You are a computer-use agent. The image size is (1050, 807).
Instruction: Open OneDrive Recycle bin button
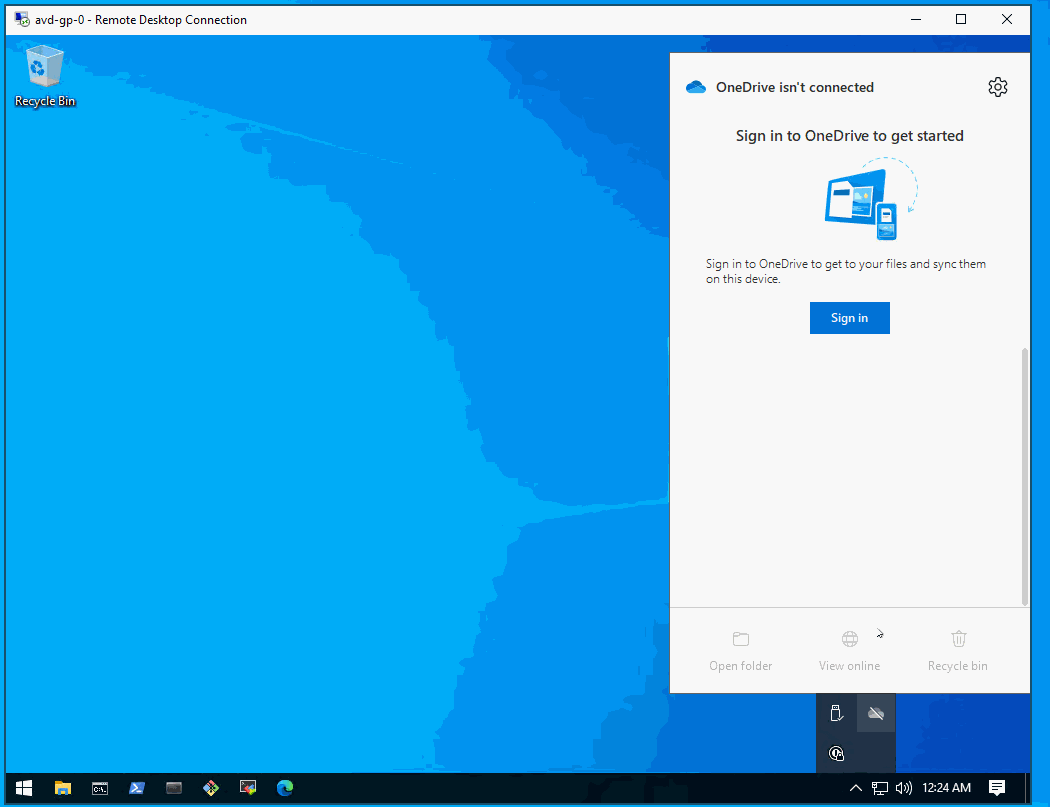click(x=958, y=651)
